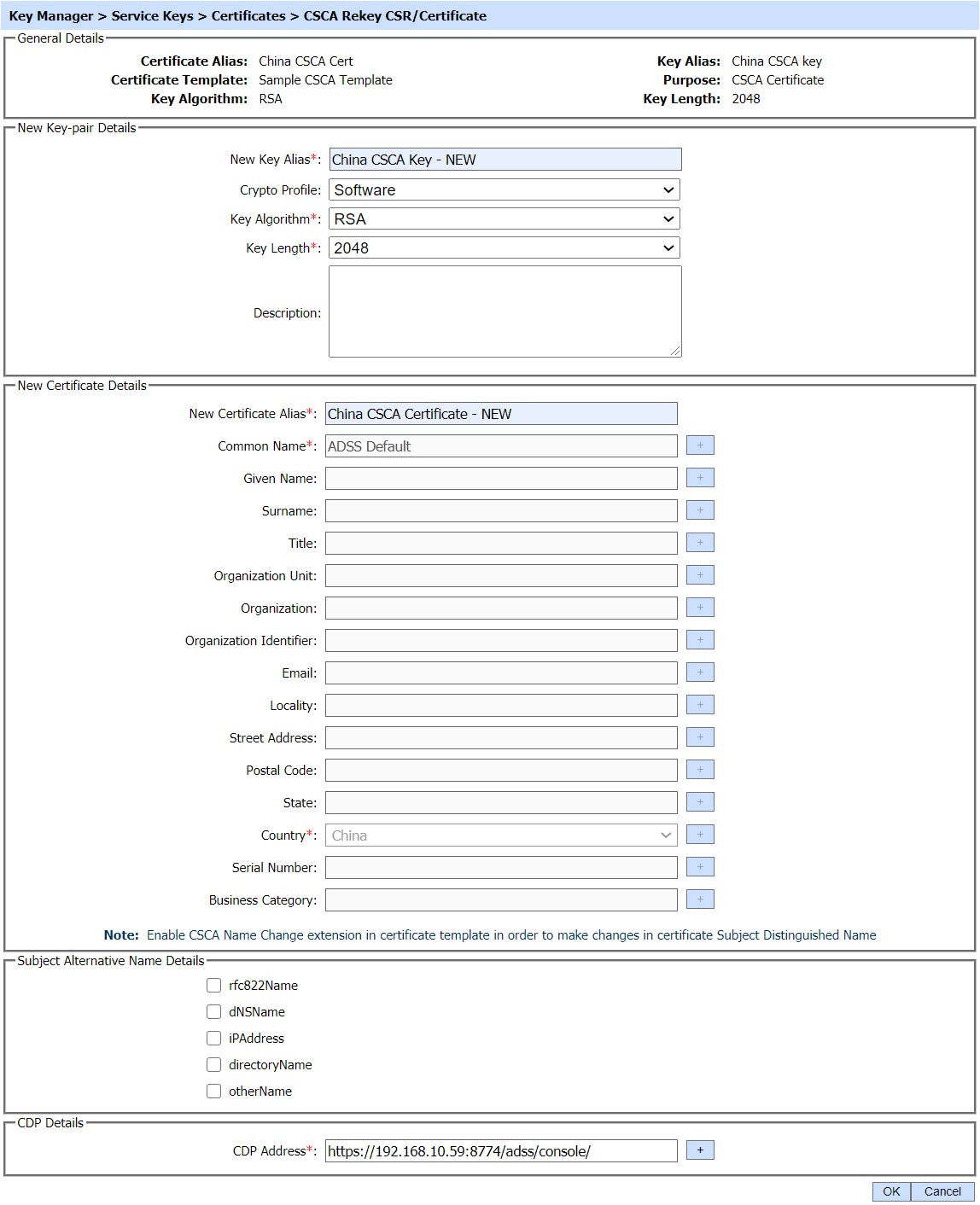Expand the Key Algorithm dropdown

point(504,219)
